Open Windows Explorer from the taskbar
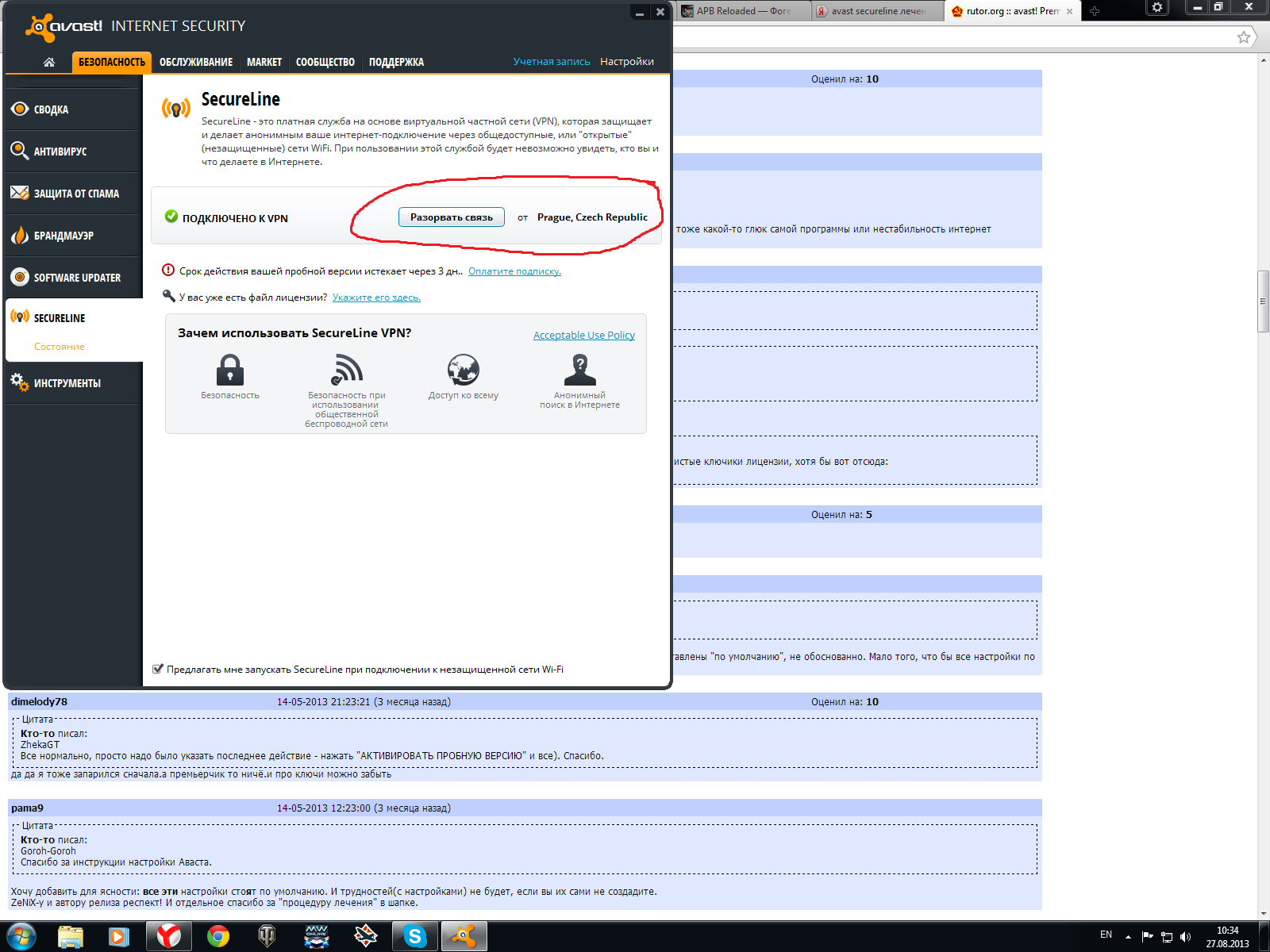1270x952 pixels. tap(71, 937)
